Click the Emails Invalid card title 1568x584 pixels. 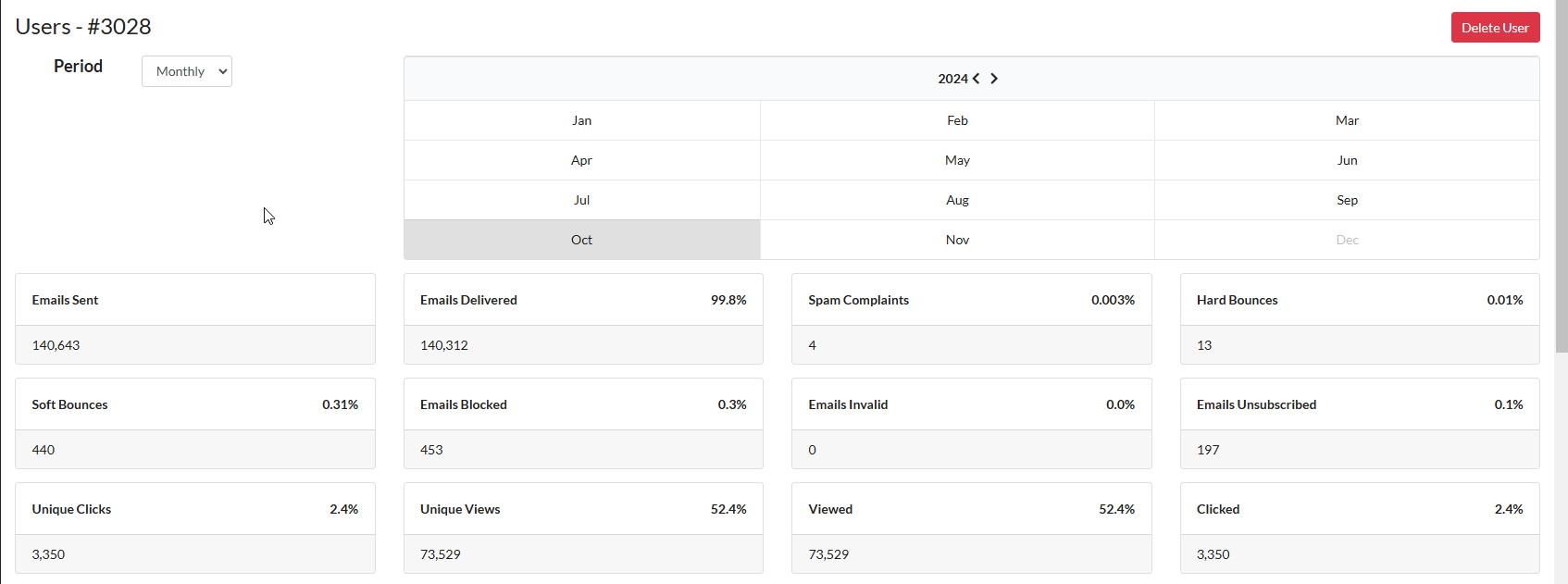tap(848, 404)
